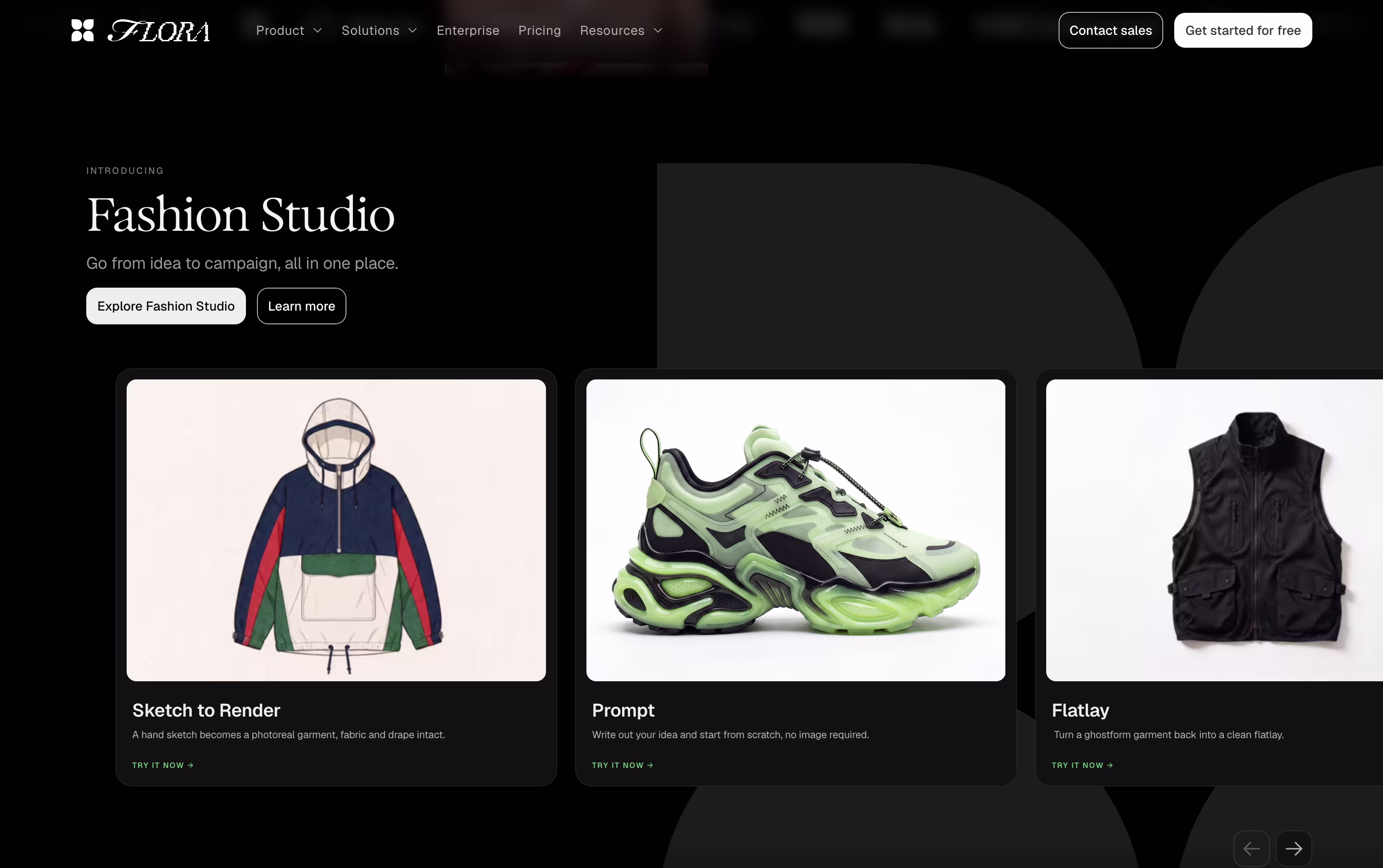Select the Prompt card title
Screen dimensions: 1383x868
pos(623,711)
